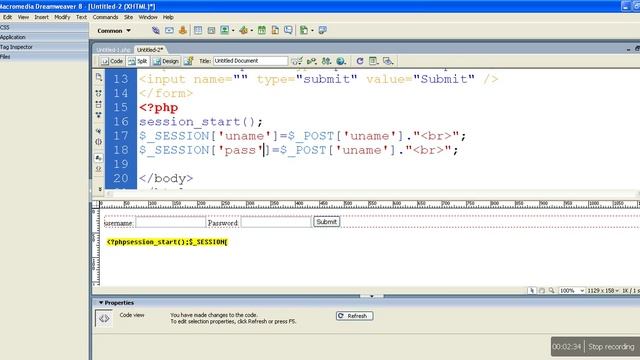
Task: Click Preview in Browser globe icon
Action: click(341, 61)
